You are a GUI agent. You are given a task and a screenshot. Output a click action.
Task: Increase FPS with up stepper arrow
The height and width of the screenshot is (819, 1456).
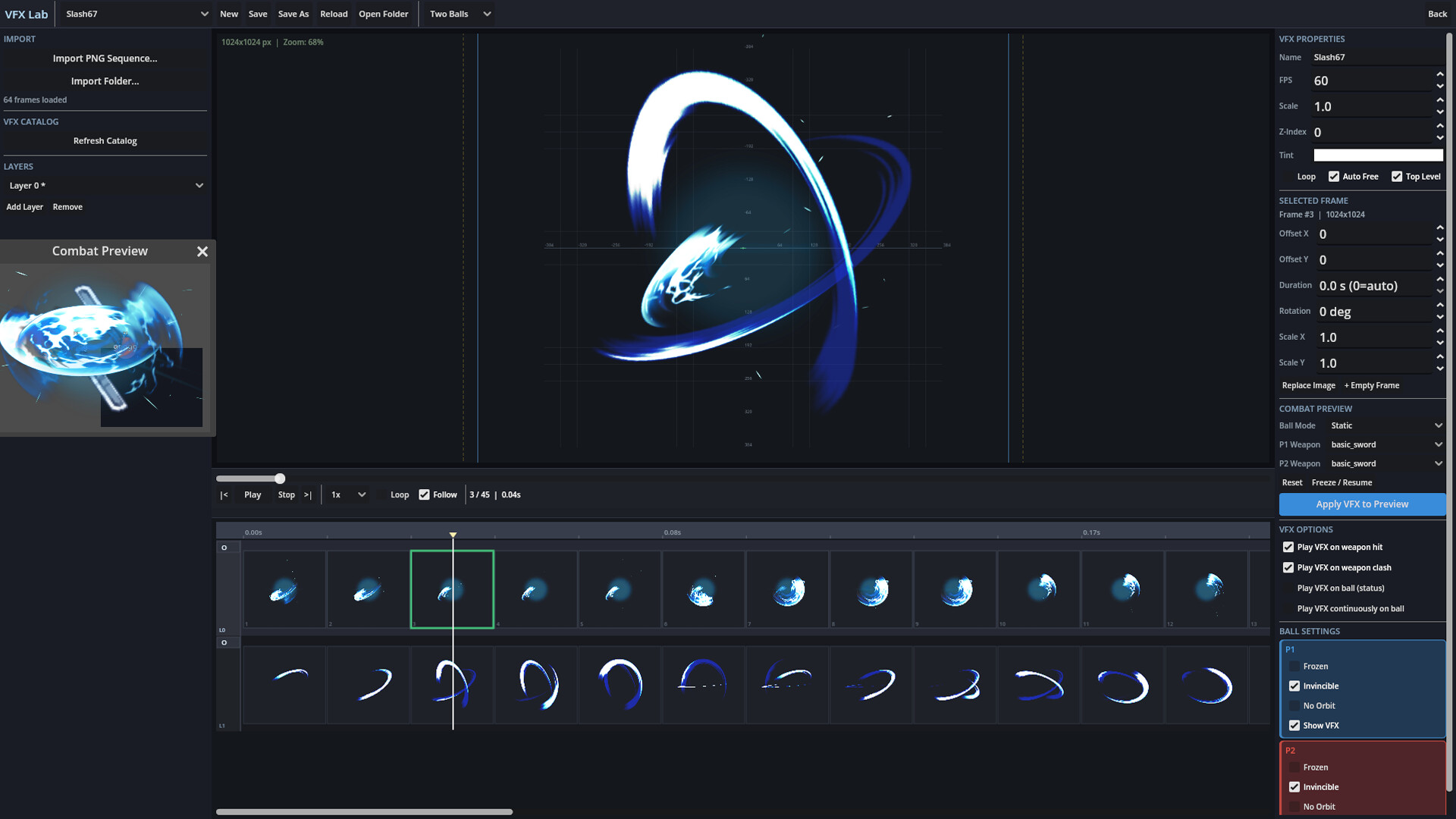pyautogui.click(x=1439, y=74)
